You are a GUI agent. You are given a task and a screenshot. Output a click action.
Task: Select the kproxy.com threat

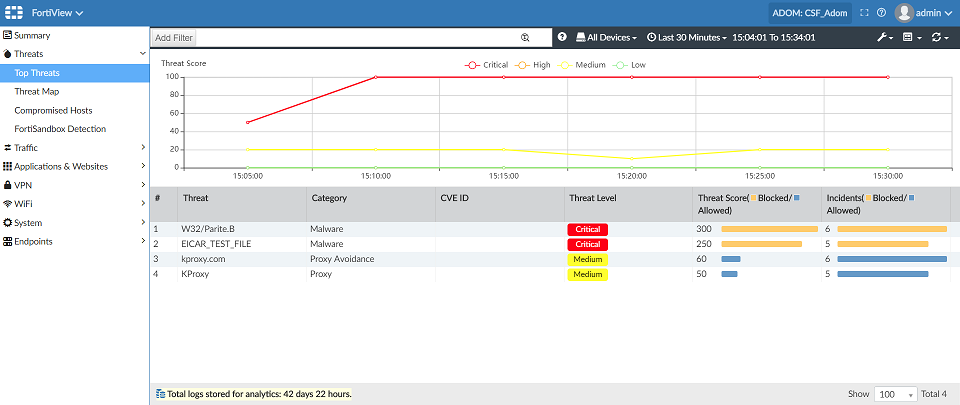[203, 259]
